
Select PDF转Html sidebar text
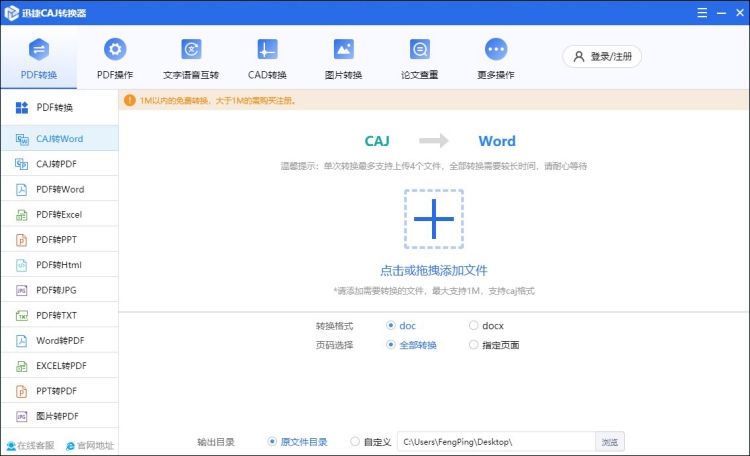(59, 265)
